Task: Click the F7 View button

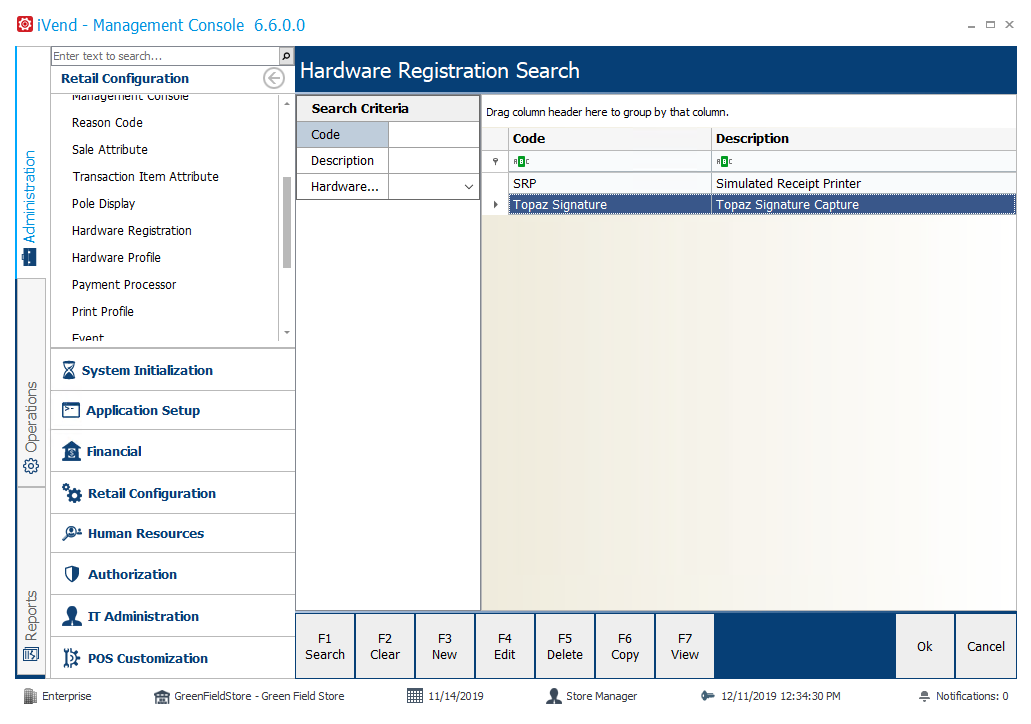Action: [x=684, y=646]
